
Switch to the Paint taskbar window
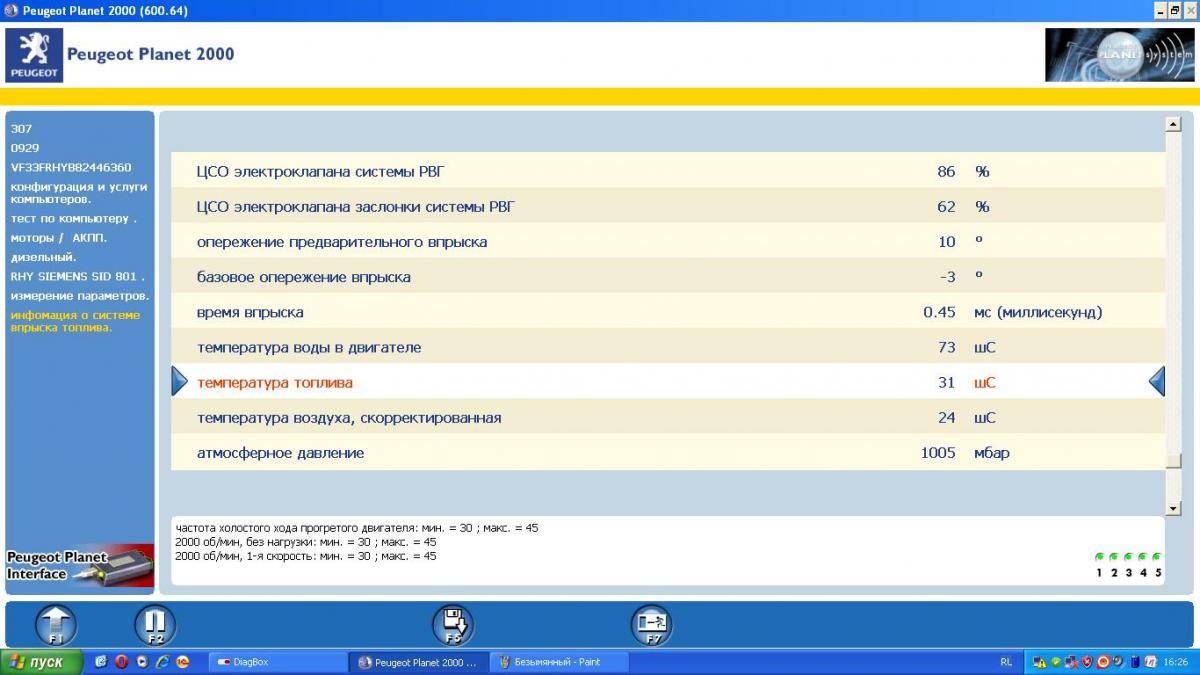559,662
